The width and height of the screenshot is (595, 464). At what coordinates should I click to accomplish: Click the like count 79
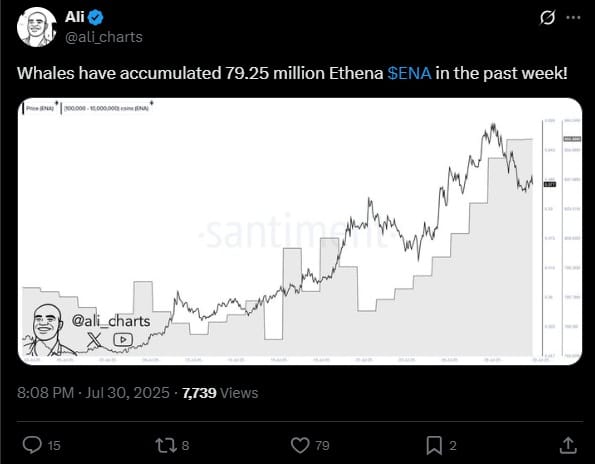tap(322, 445)
